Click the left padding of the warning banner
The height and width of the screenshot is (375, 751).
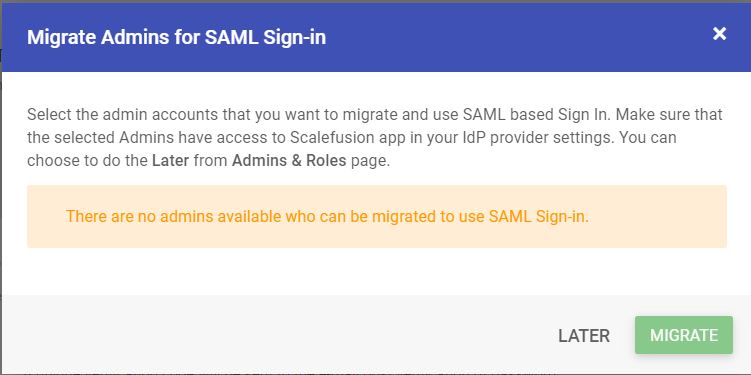(x=46, y=216)
